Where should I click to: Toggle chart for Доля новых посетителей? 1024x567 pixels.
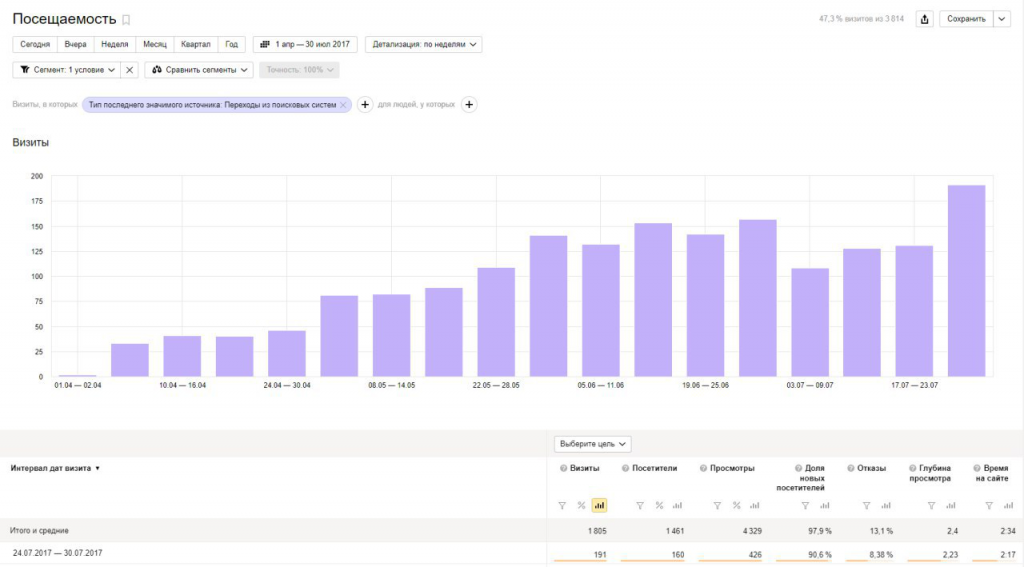click(x=824, y=506)
